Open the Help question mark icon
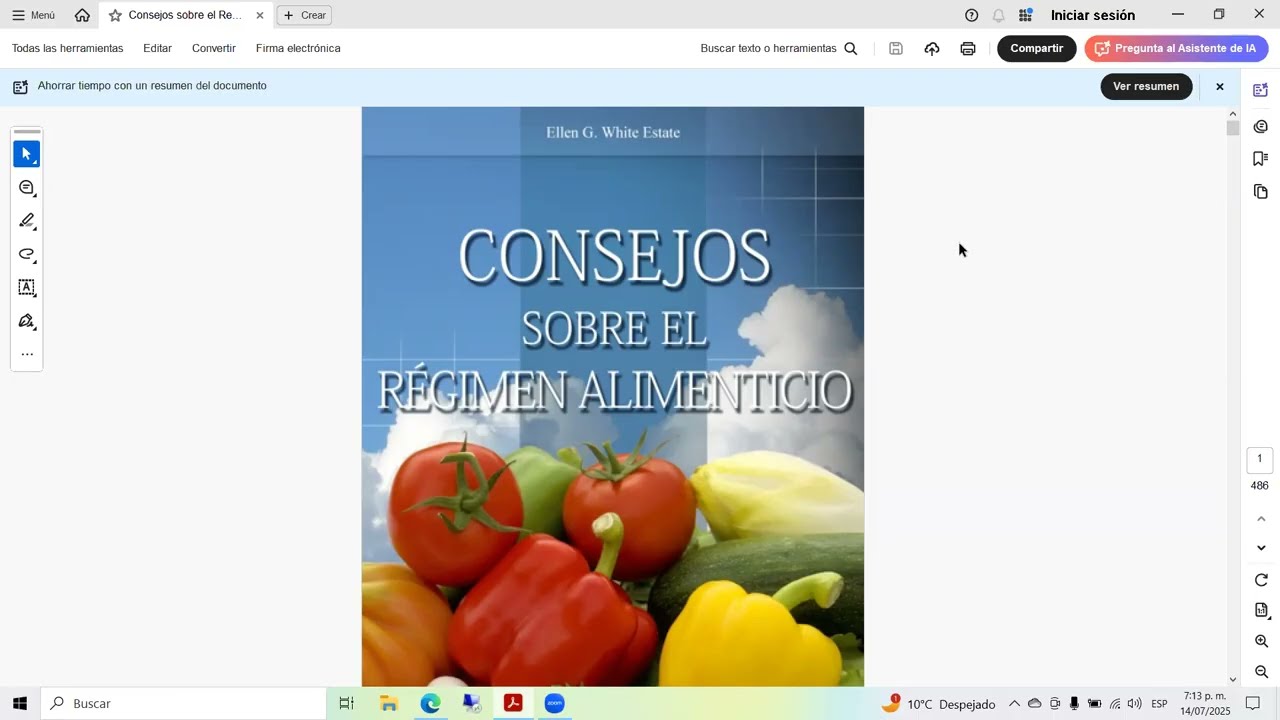 pos(971,15)
